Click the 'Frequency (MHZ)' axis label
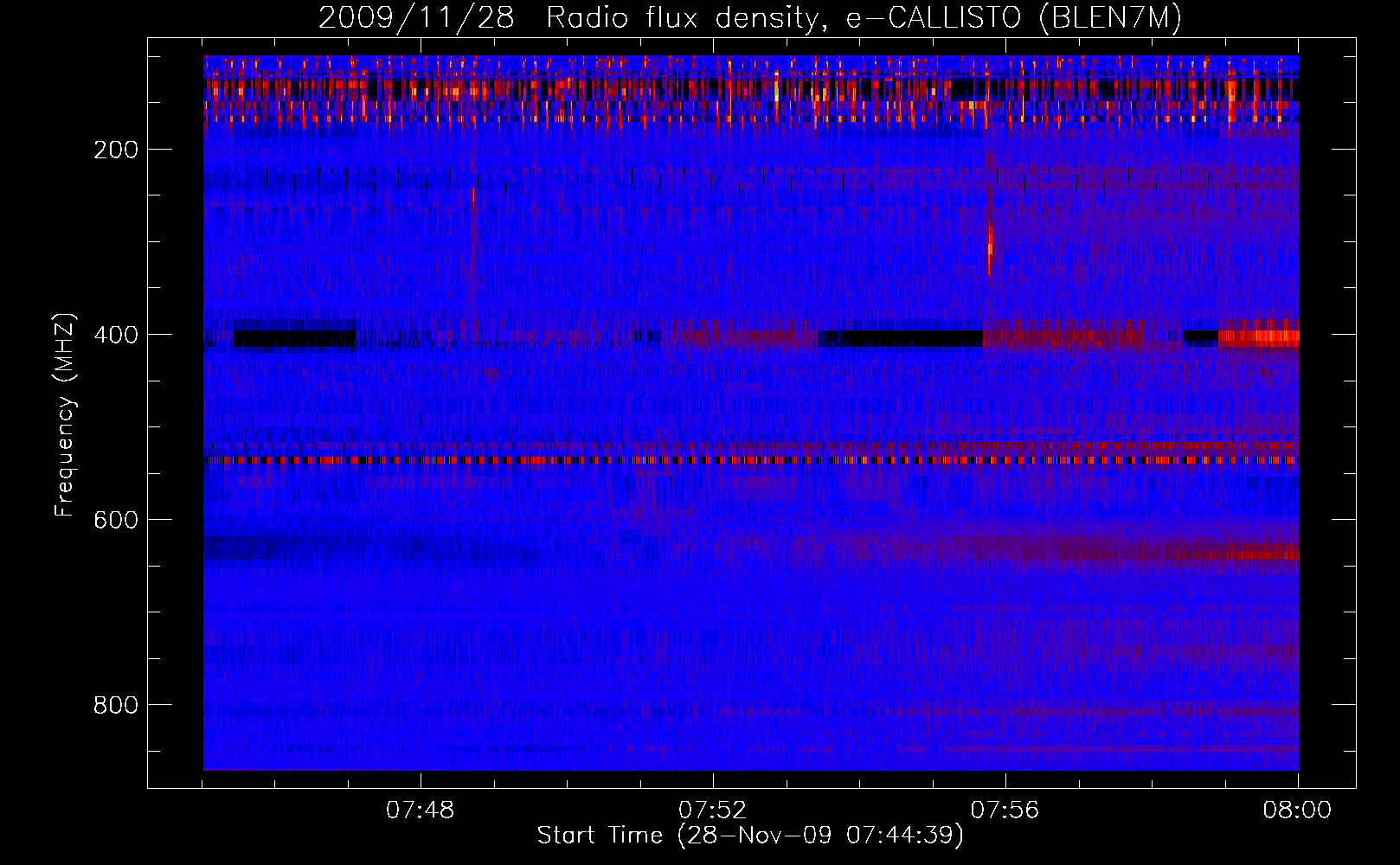Screen dimensions: 1400x865 point(65,414)
